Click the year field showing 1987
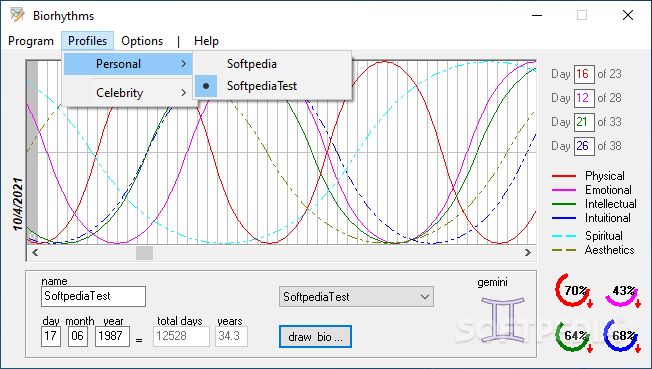Viewport: 652px width, 369px height. pyautogui.click(x=112, y=336)
